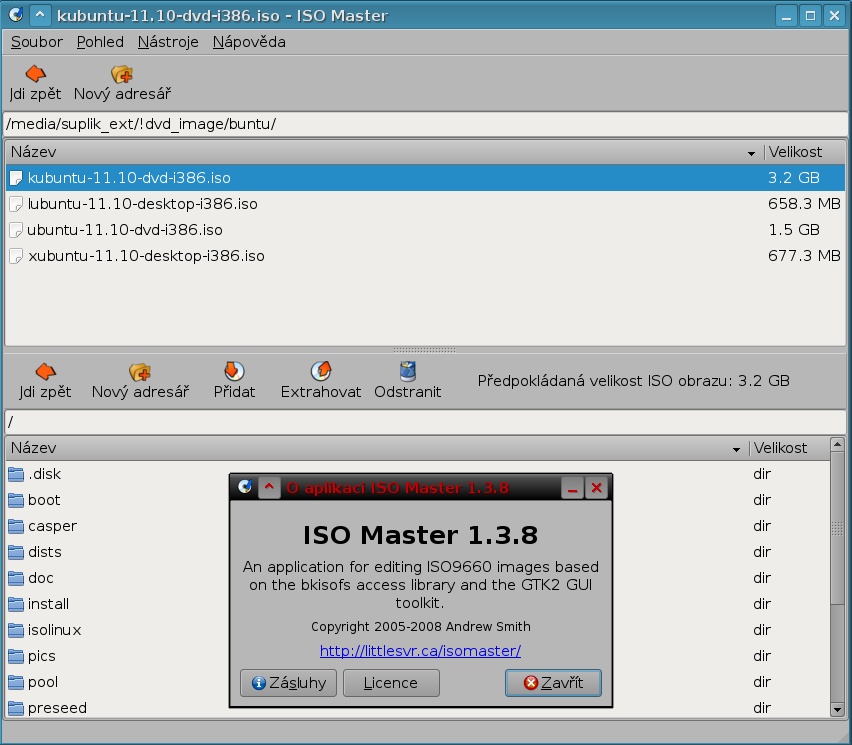The width and height of the screenshot is (852, 745).
Task: Click the scrollbar up arrow in ISO list
Action: (x=837, y=445)
